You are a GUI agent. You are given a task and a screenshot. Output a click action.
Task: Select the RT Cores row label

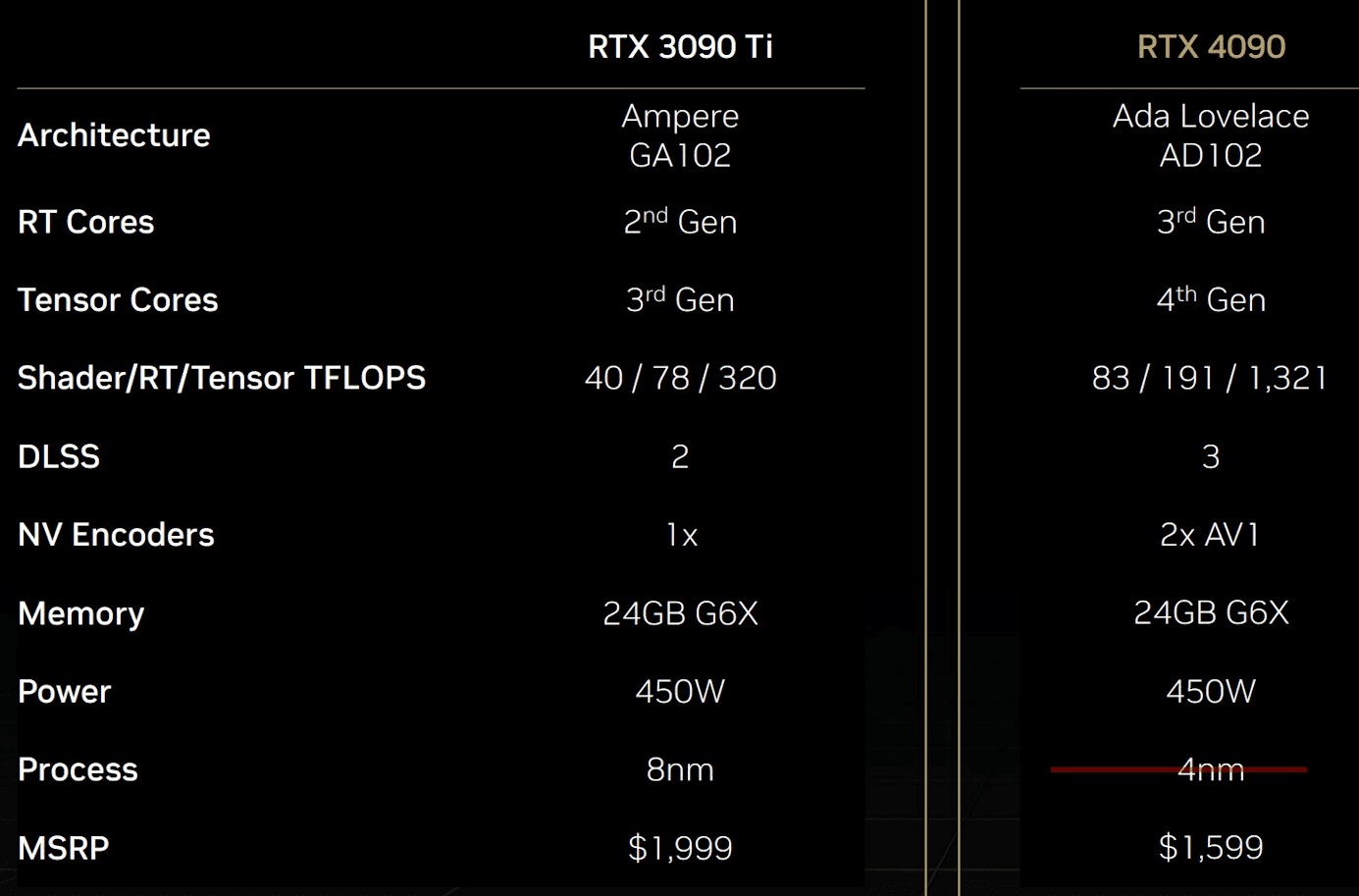coord(86,222)
